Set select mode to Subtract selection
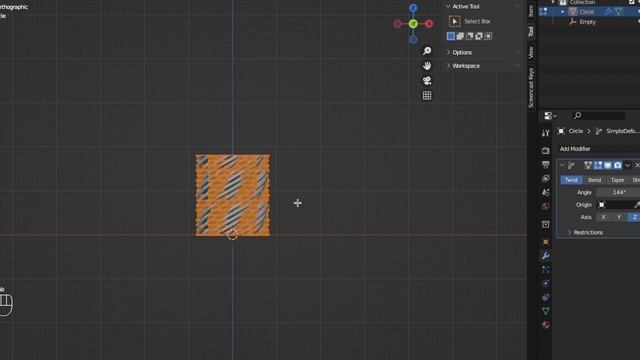Viewport: 640px width, 360px height. point(469,36)
